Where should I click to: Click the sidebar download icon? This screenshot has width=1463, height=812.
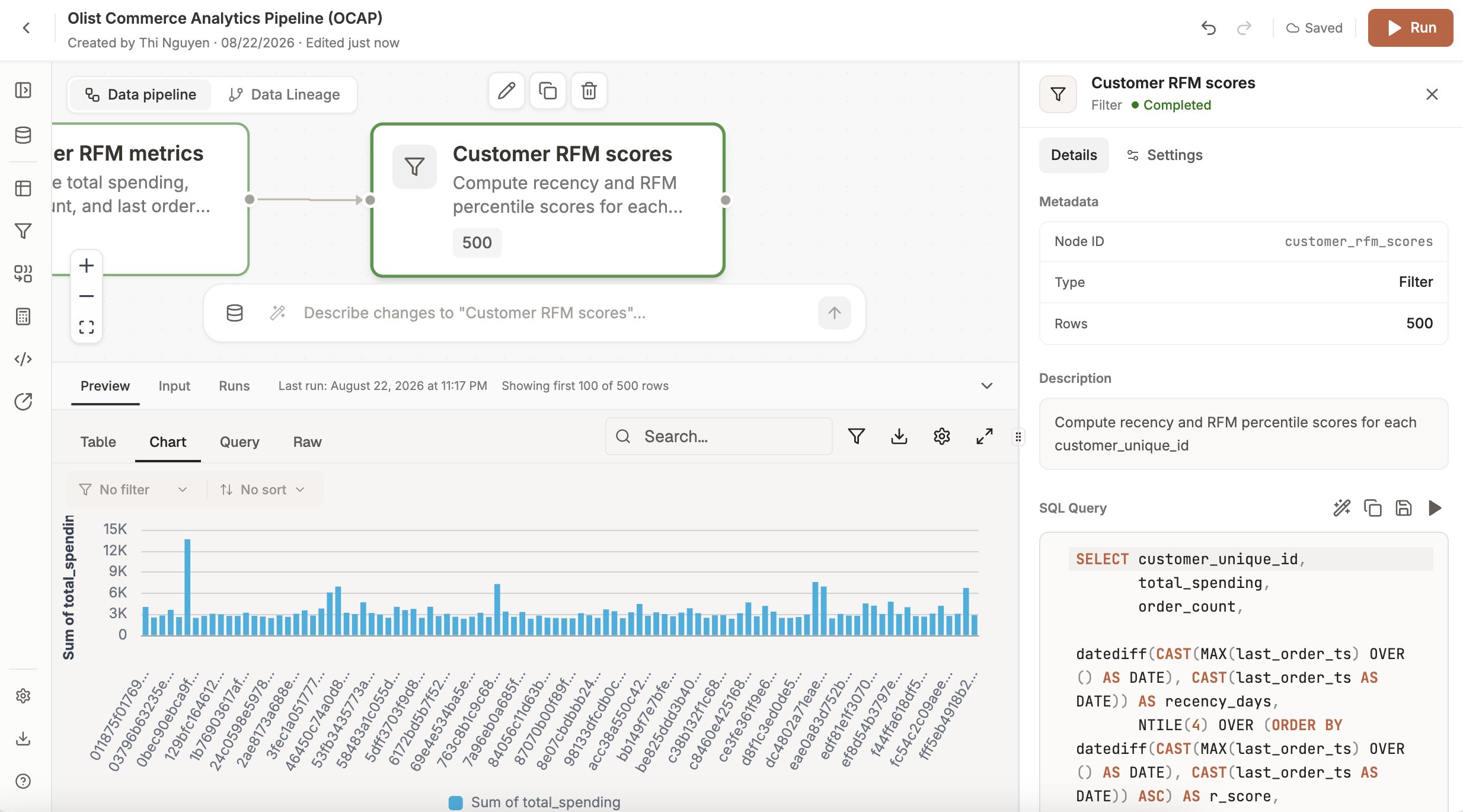23,739
